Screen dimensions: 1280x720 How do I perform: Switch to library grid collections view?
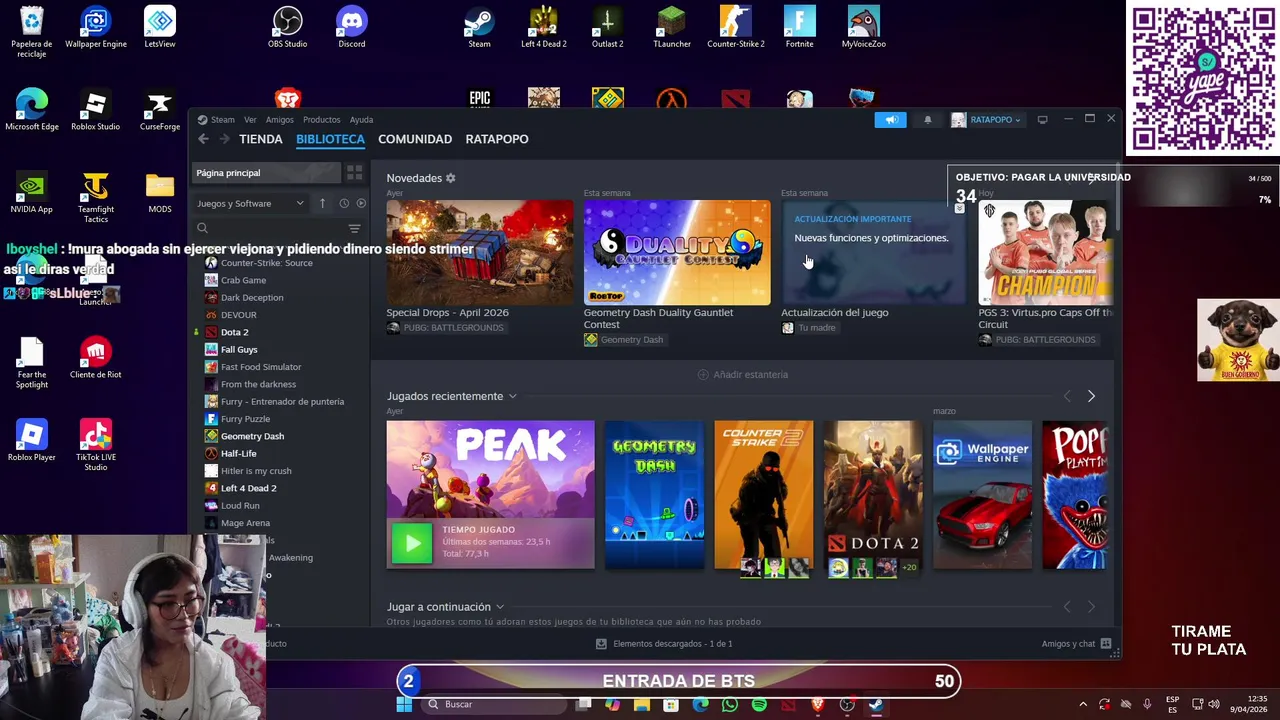(354, 173)
